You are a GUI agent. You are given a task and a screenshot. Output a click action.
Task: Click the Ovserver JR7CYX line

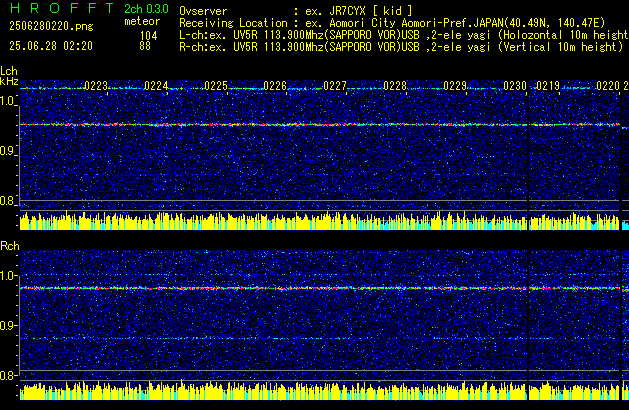point(296,11)
